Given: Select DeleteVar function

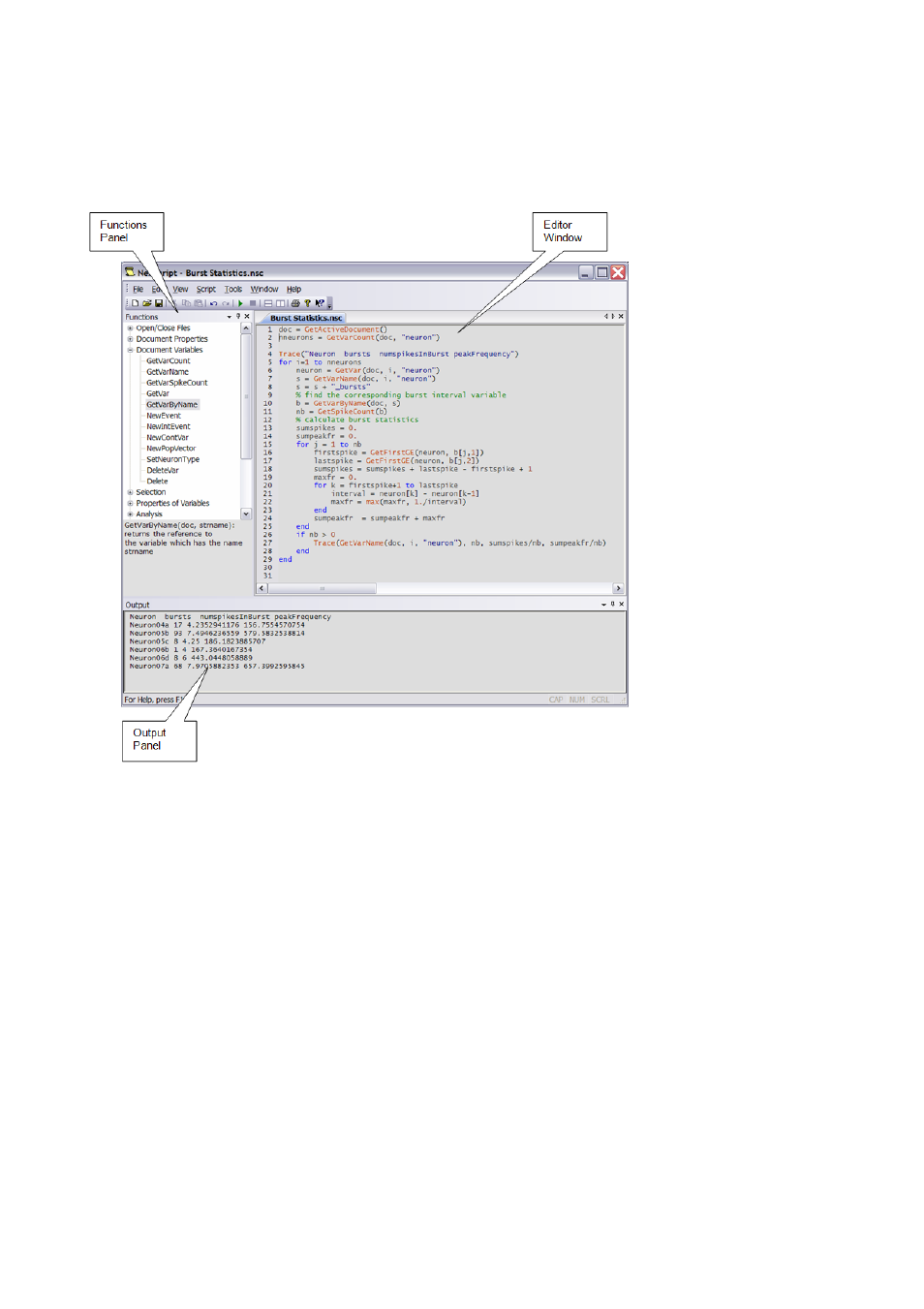Looking at the screenshot, I should point(162,470).
